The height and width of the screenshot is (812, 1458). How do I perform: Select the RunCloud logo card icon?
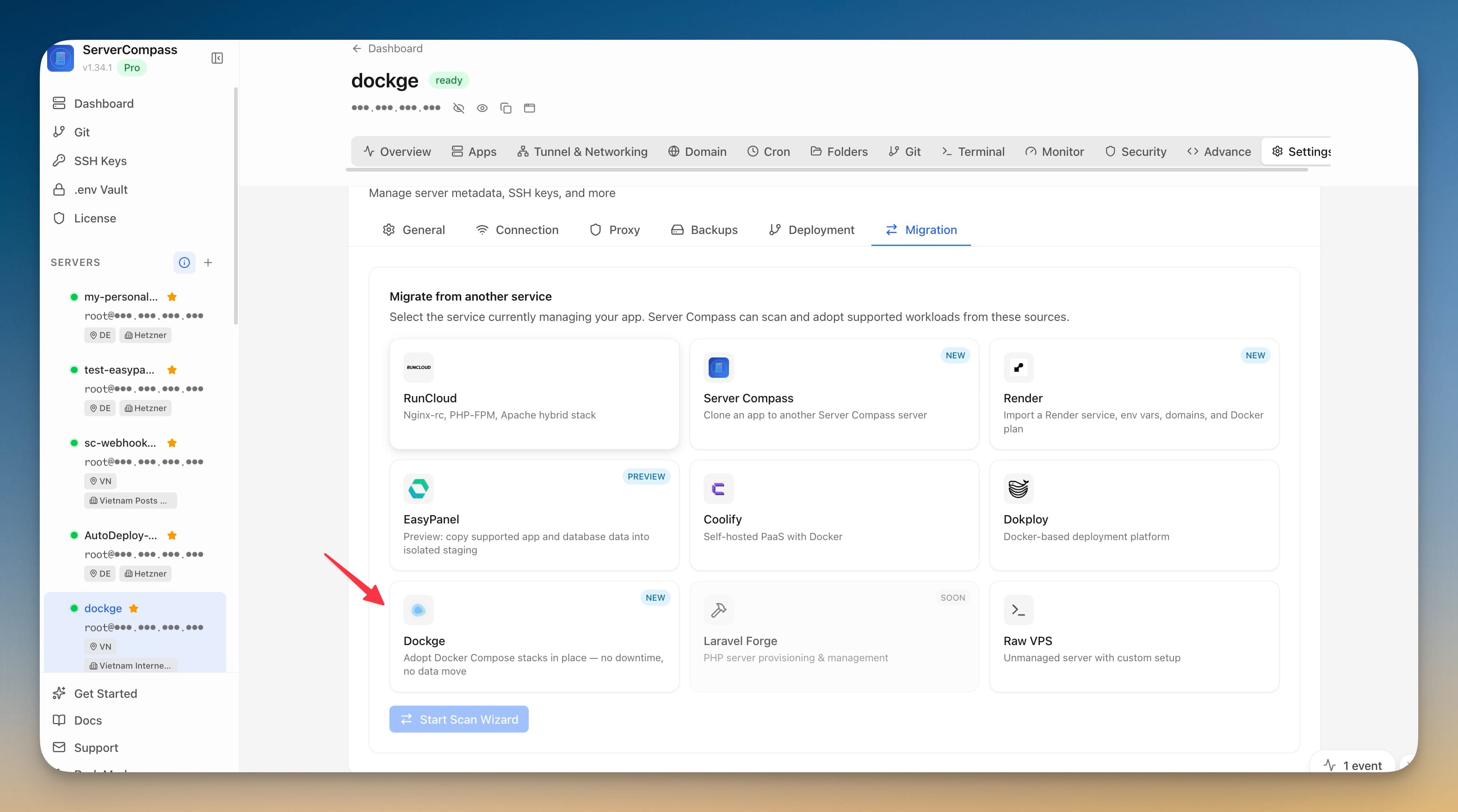[x=419, y=368]
